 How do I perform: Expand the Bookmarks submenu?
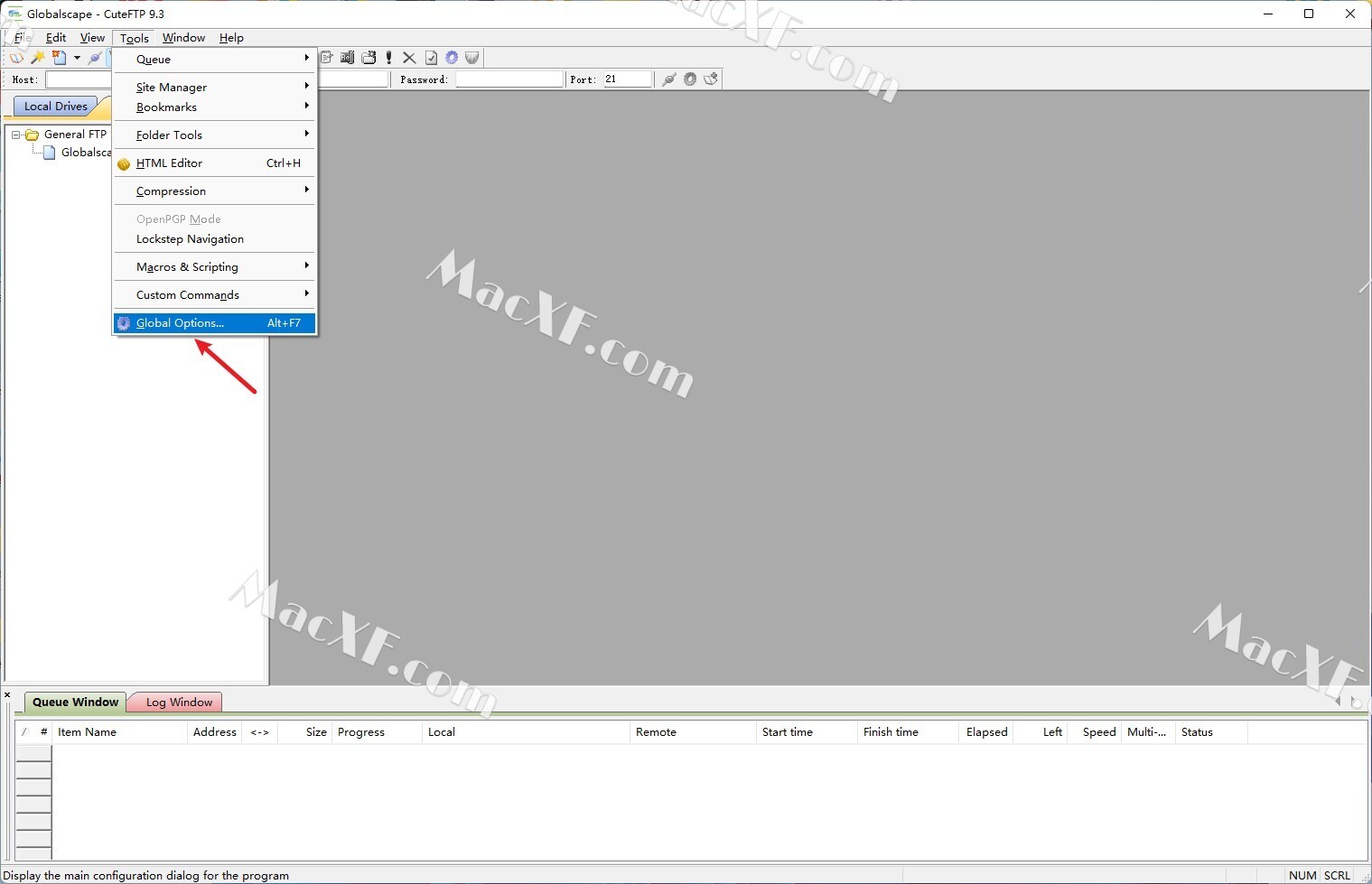pos(214,107)
